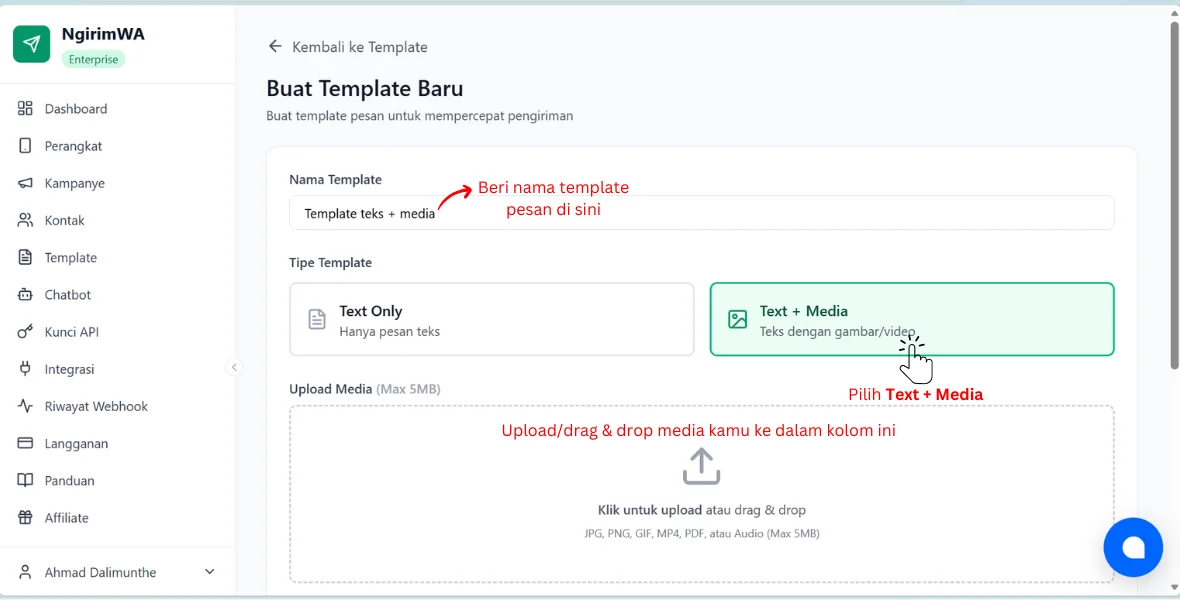Image resolution: width=1180 pixels, height=600 pixels.
Task: Go back using the Kembali ke Template arrow
Action: pyautogui.click(x=275, y=47)
